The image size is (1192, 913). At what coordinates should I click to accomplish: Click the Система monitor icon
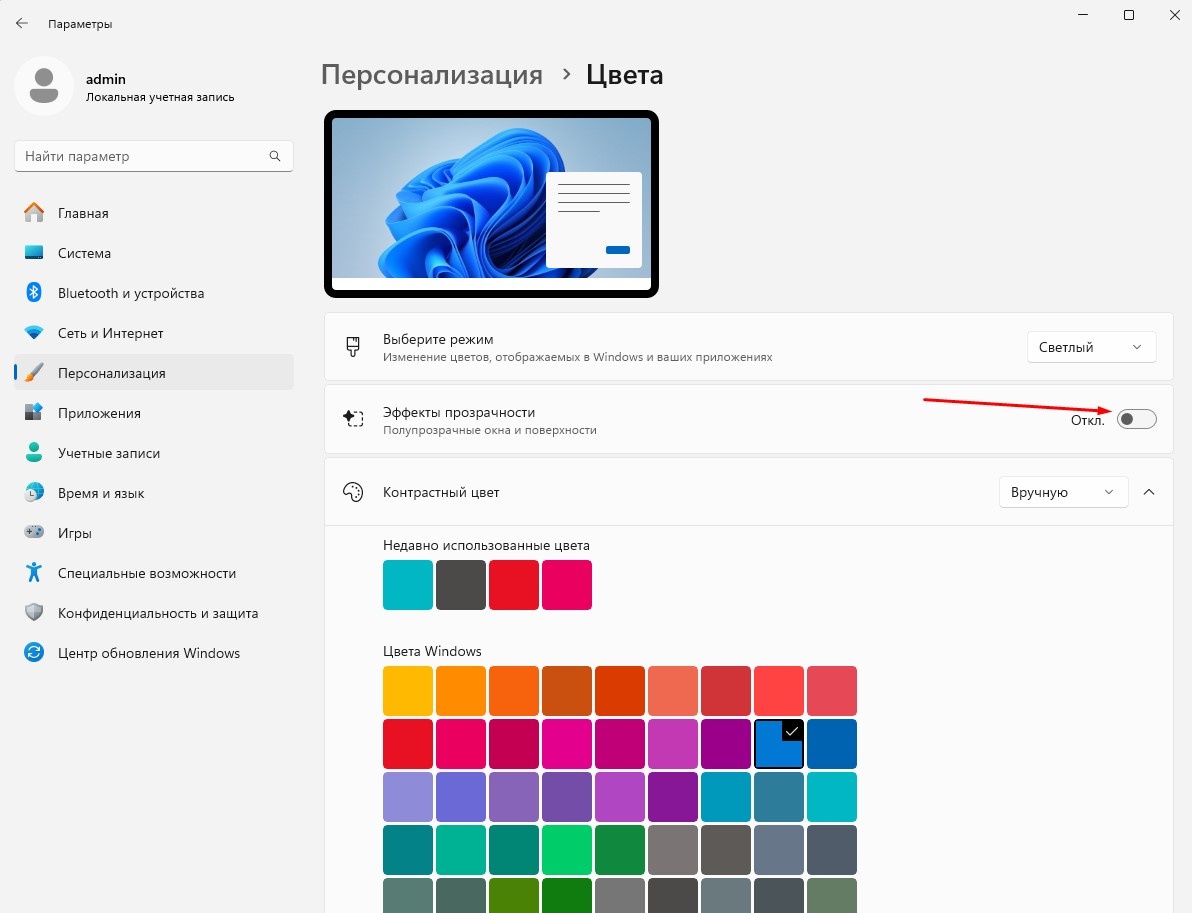(x=34, y=253)
